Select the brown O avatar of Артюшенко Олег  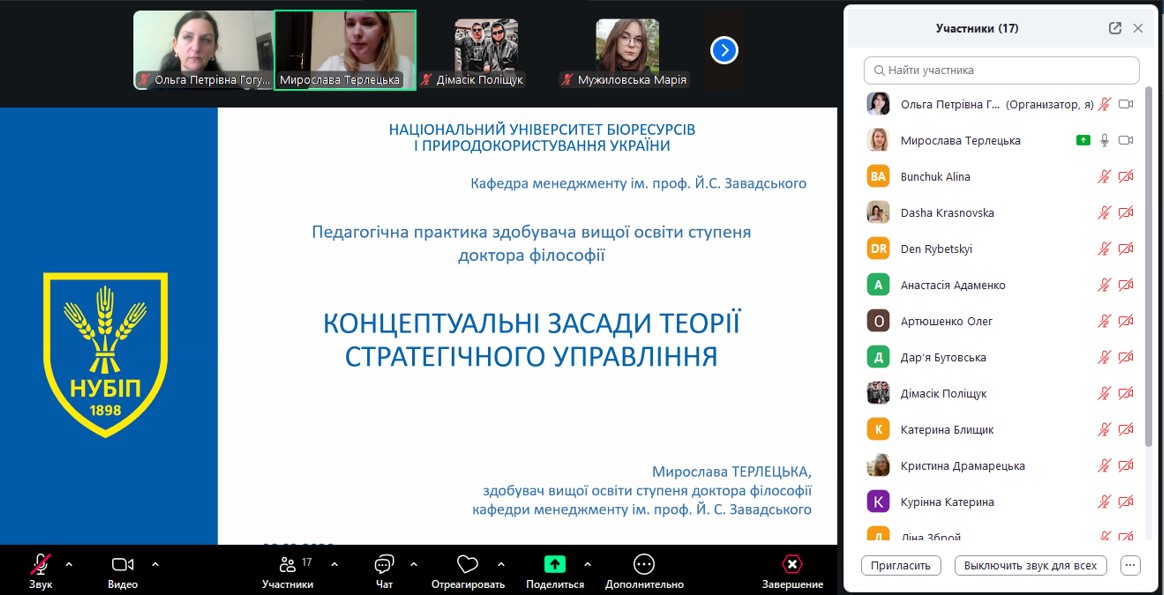click(x=878, y=321)
